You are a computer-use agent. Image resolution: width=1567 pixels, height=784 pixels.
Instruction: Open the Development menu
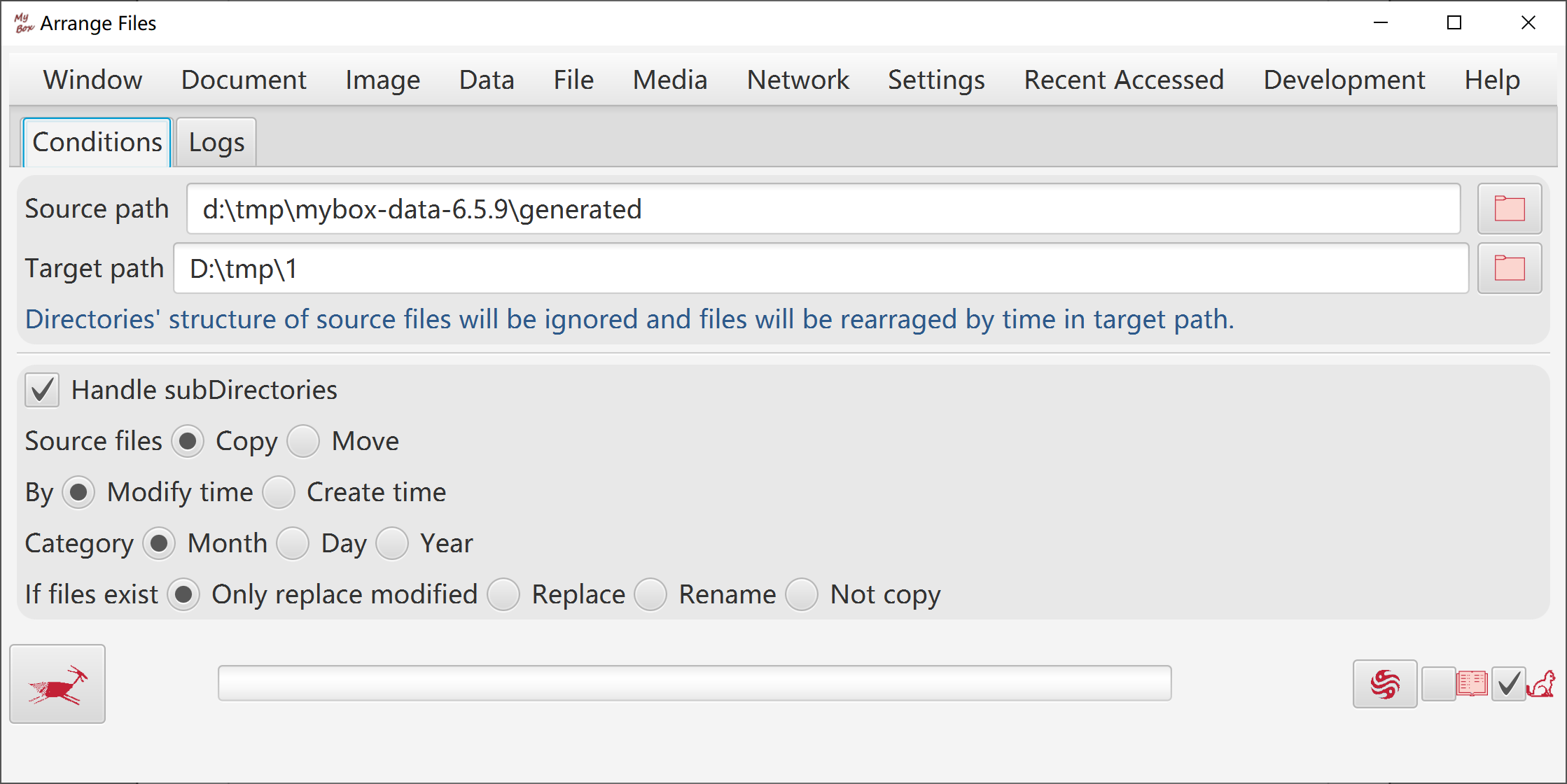pos(1344,80)
